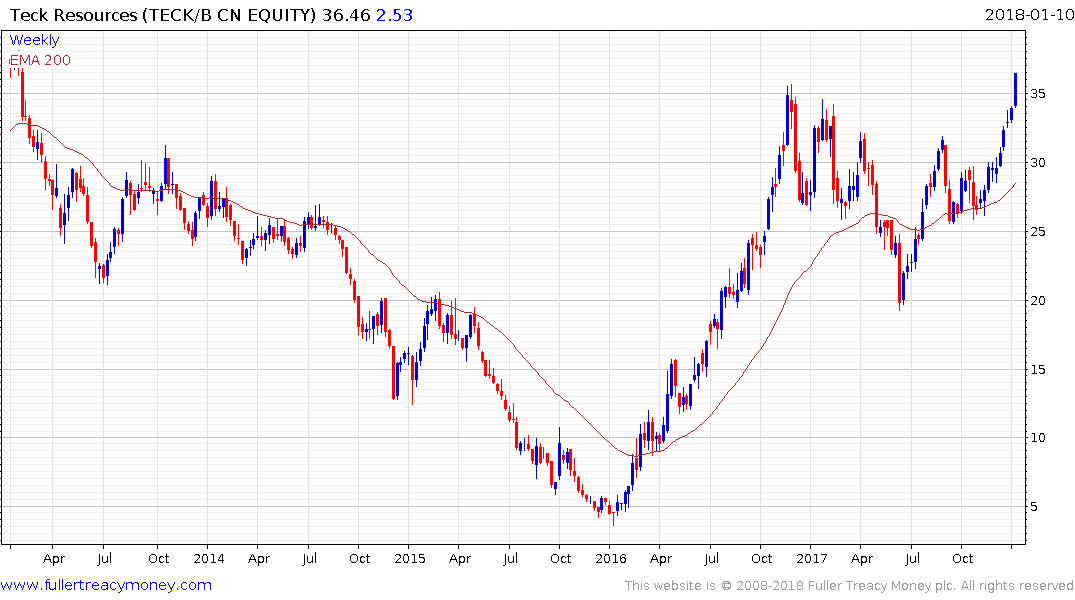
Task: Select the last price value 36.46
Action: pyautogui.click(x=346, y=15)
